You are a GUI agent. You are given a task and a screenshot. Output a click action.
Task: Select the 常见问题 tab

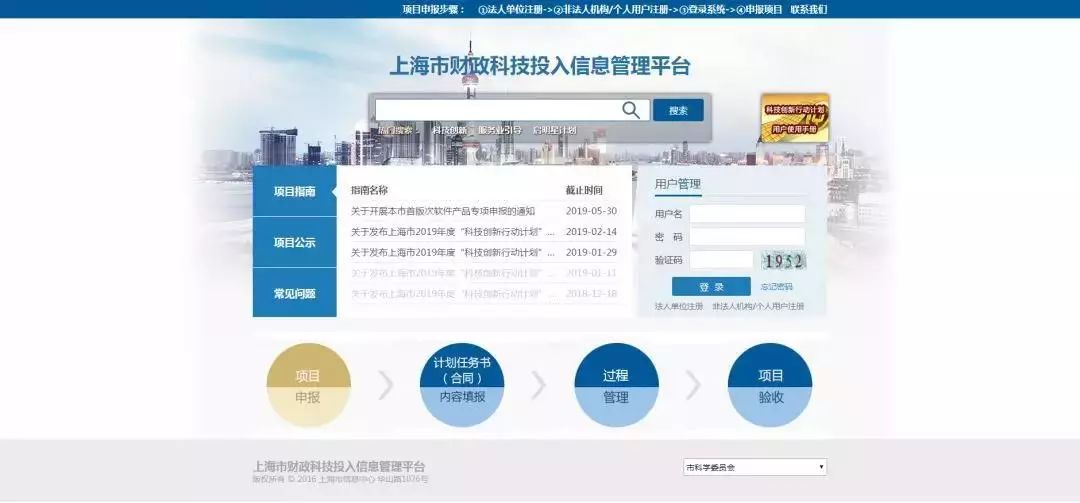pos(295,293)
